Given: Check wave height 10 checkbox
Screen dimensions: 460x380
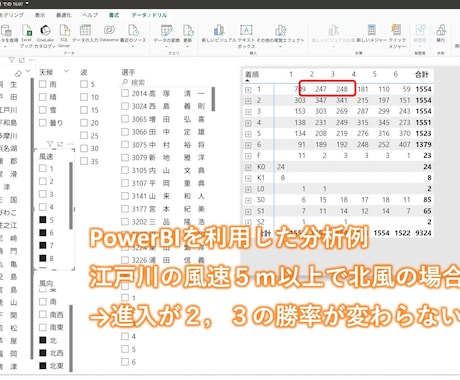Looking at the screenshot, I should tap(84, 97).
